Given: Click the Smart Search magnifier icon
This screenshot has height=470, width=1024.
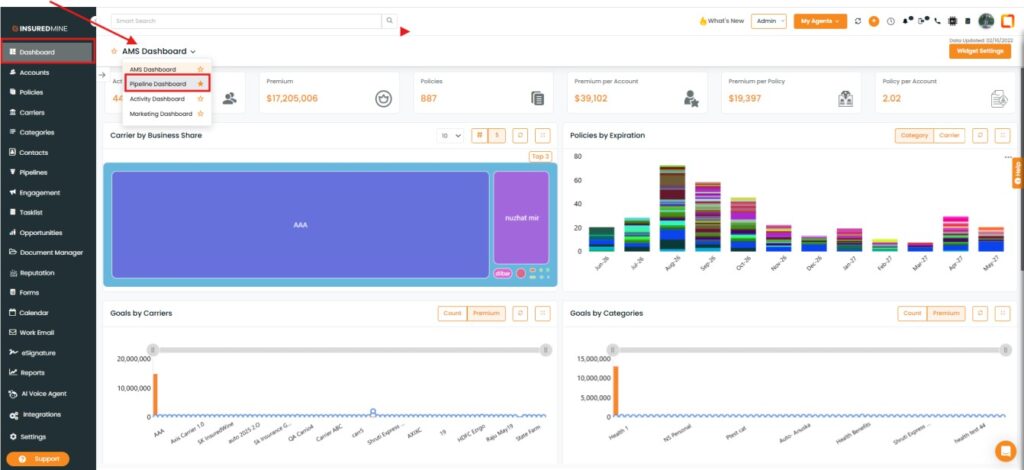Looking at the screenshot, I should (389, 21).
